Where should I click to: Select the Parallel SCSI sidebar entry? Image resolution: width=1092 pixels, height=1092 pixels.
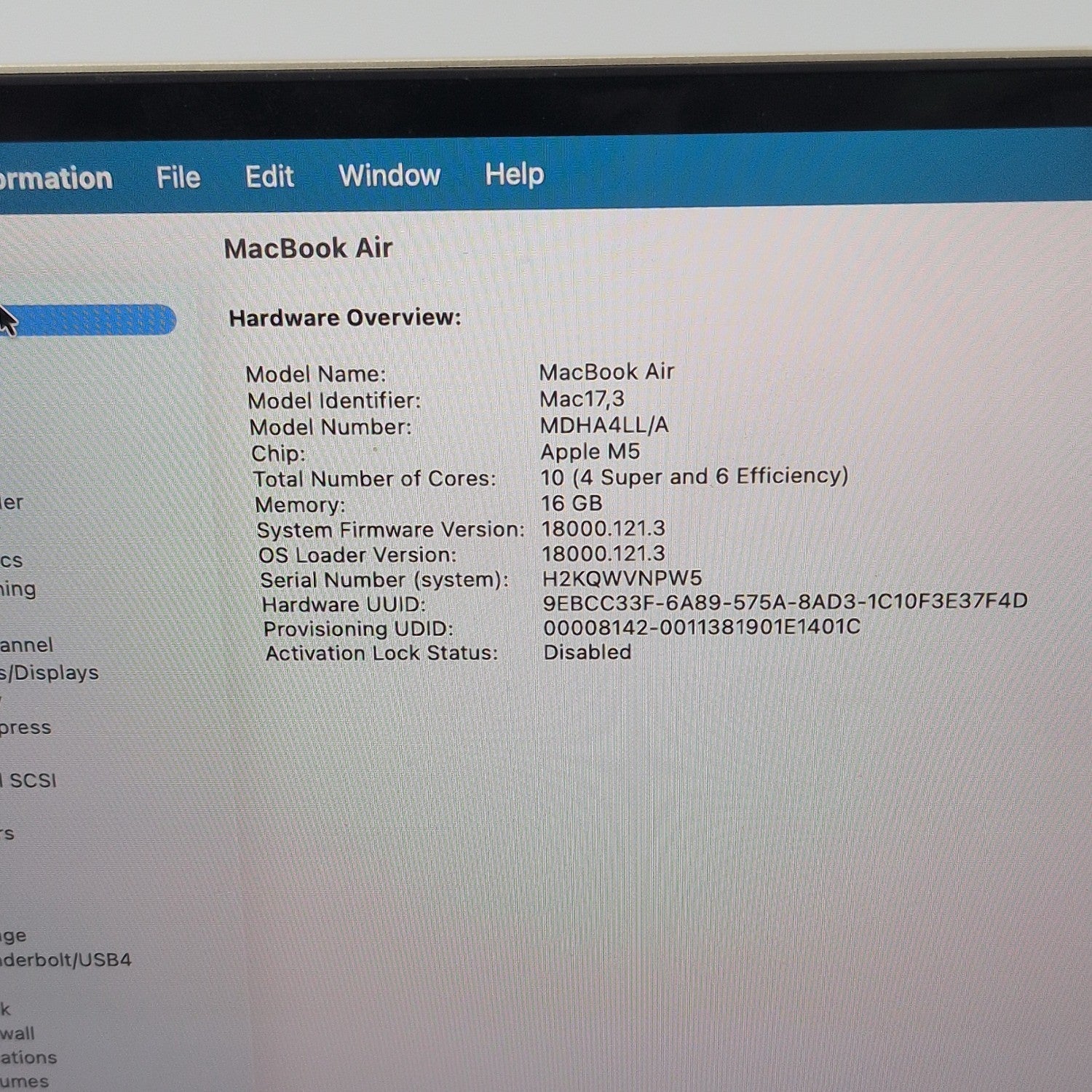click(28, 780)
